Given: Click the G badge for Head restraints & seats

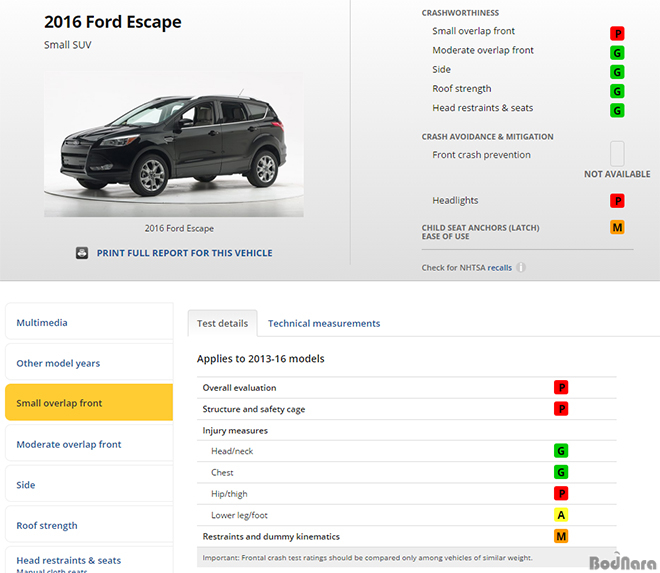Looking at the screenshot, I should (617, 110).
